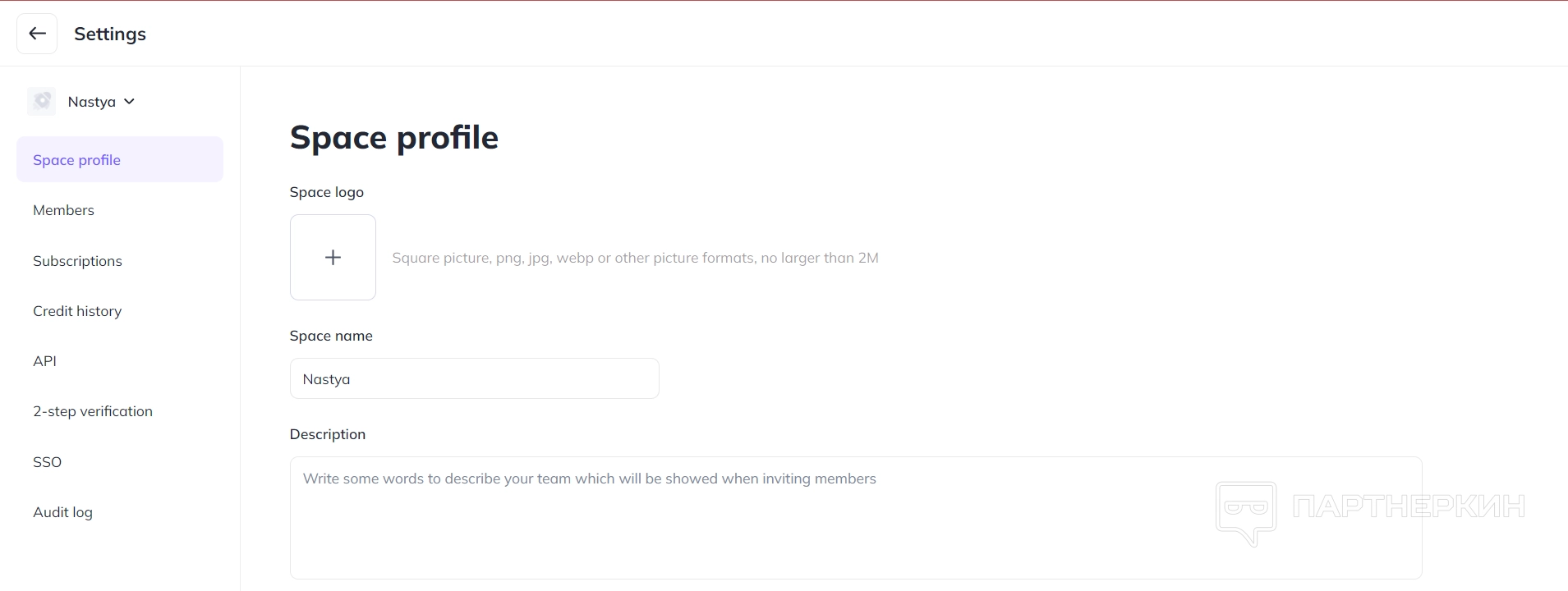The image size is (1568, 591).
Task: Click the plus icon to upload space logo
Action: 333,258
